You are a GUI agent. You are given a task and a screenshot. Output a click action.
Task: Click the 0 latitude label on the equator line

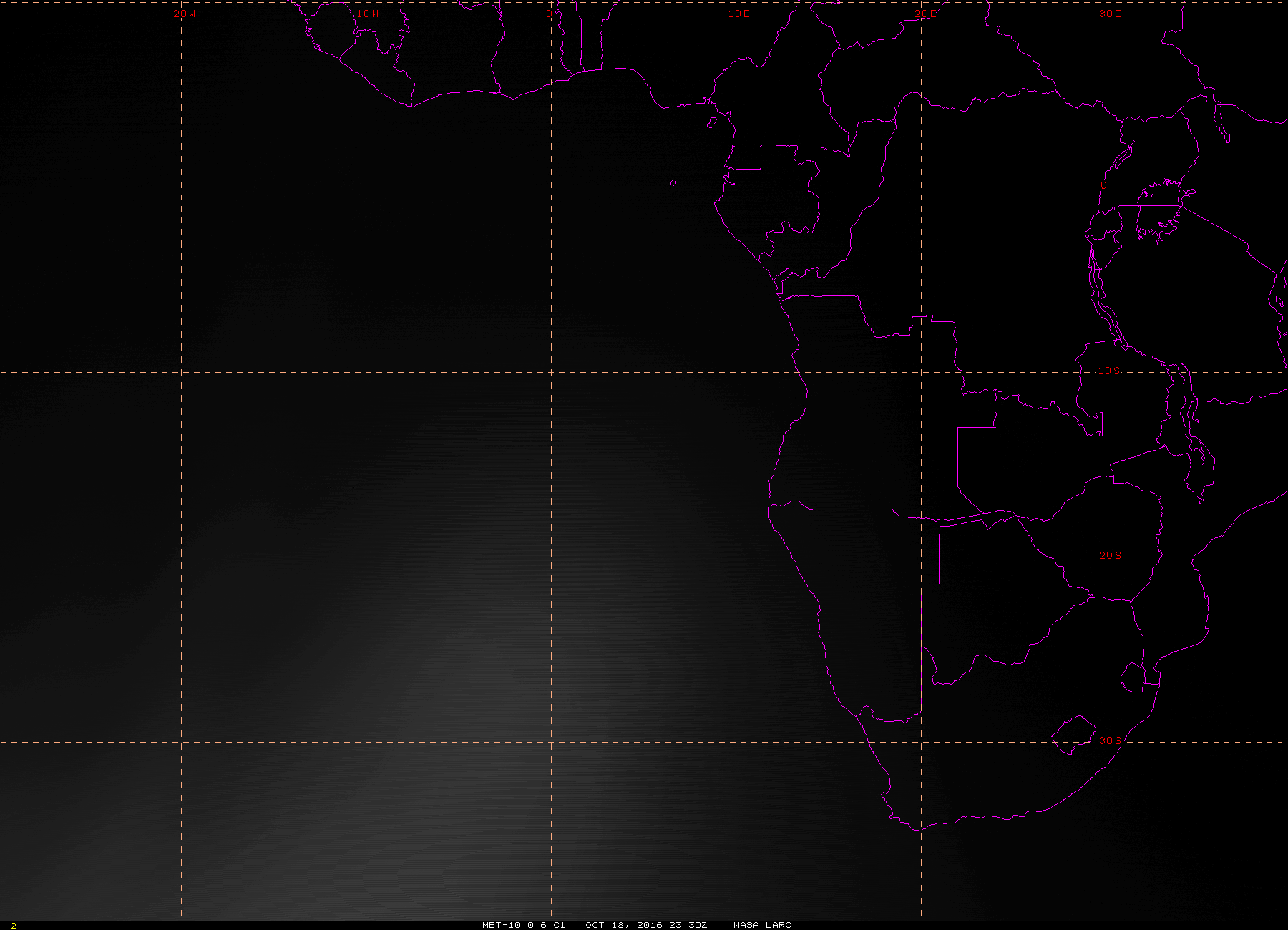point(1103,186)
